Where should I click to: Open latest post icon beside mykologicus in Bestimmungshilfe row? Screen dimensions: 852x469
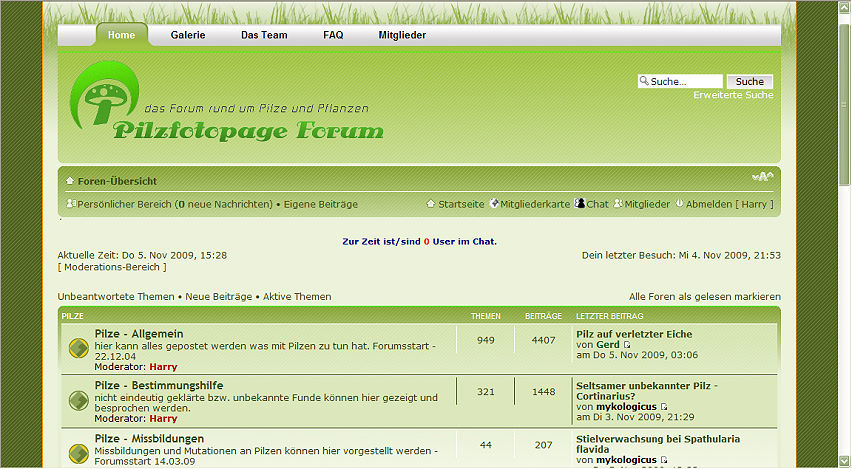(x=664, y=407)
